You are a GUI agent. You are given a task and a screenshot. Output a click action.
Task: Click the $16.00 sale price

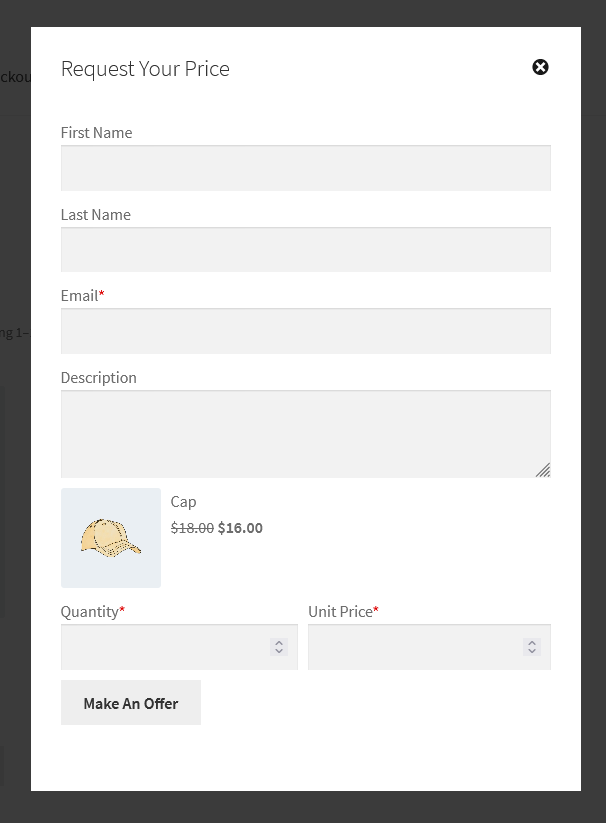coord(240,528)
